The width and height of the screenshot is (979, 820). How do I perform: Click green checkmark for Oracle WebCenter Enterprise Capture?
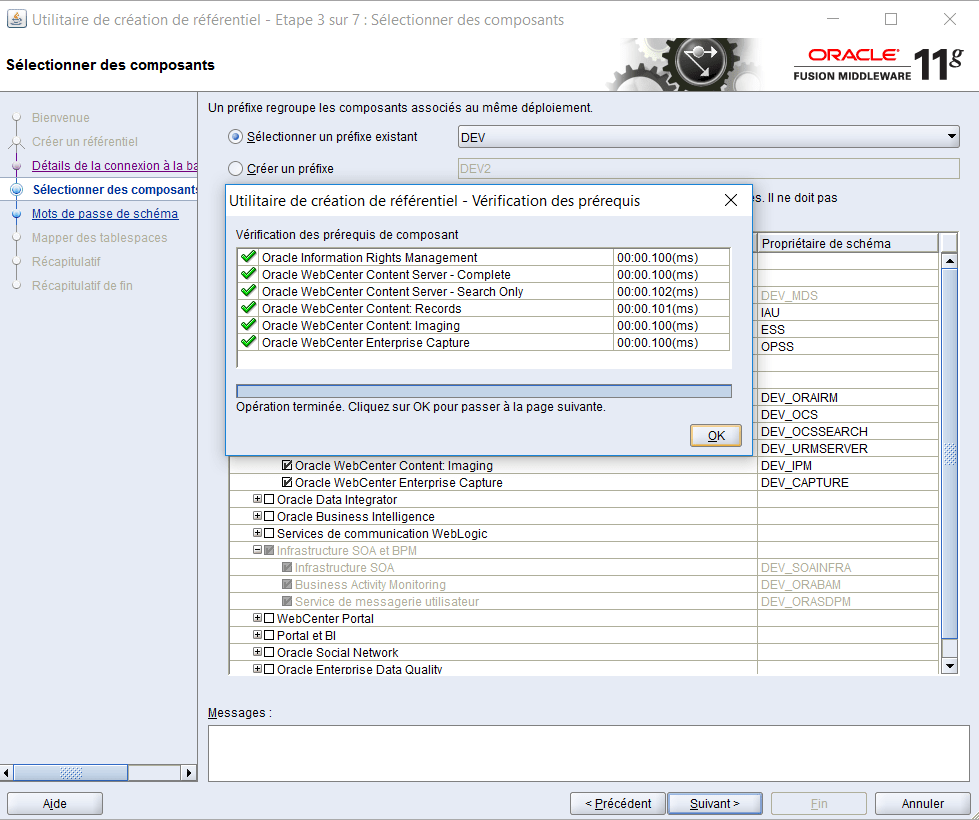[x=248, y=343]
